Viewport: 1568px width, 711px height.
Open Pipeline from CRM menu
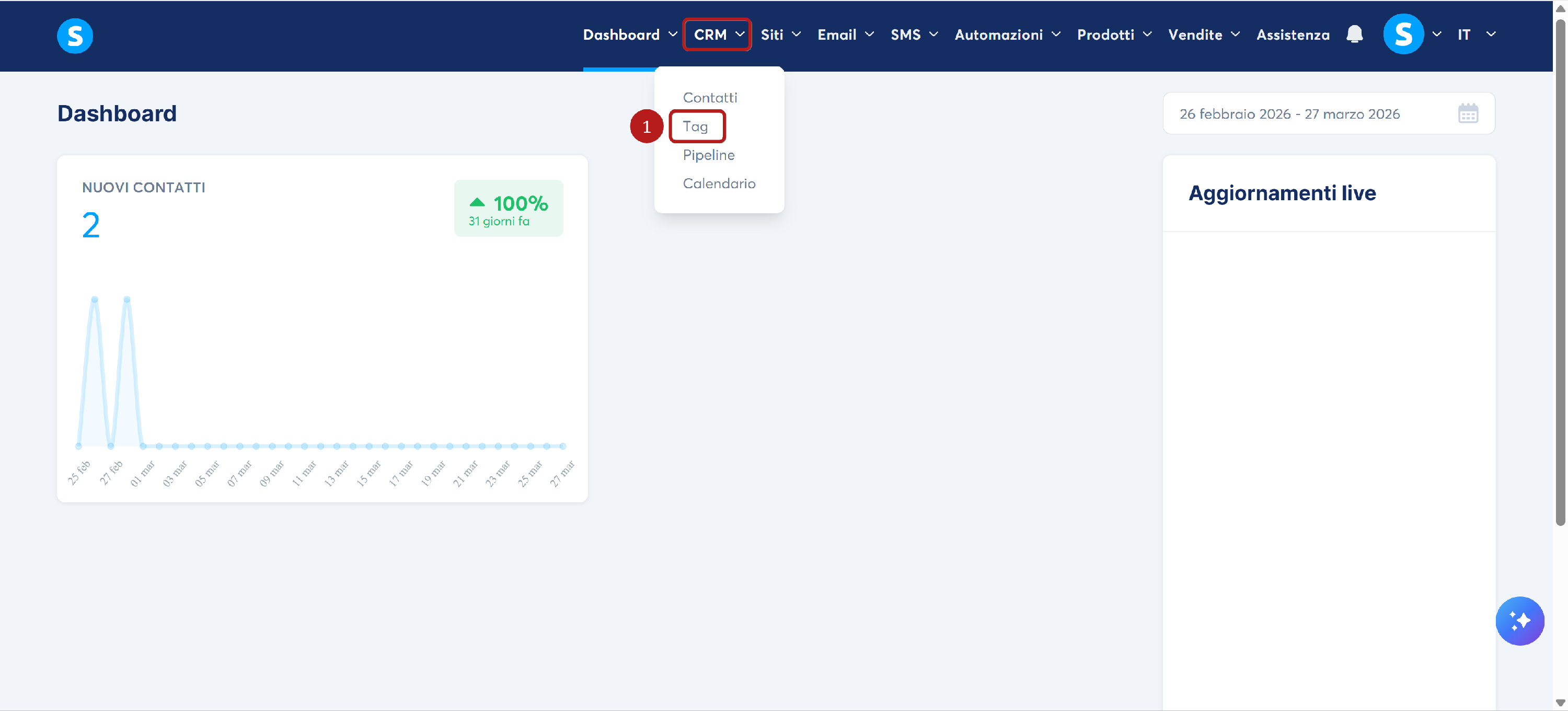tap(709, 155)
